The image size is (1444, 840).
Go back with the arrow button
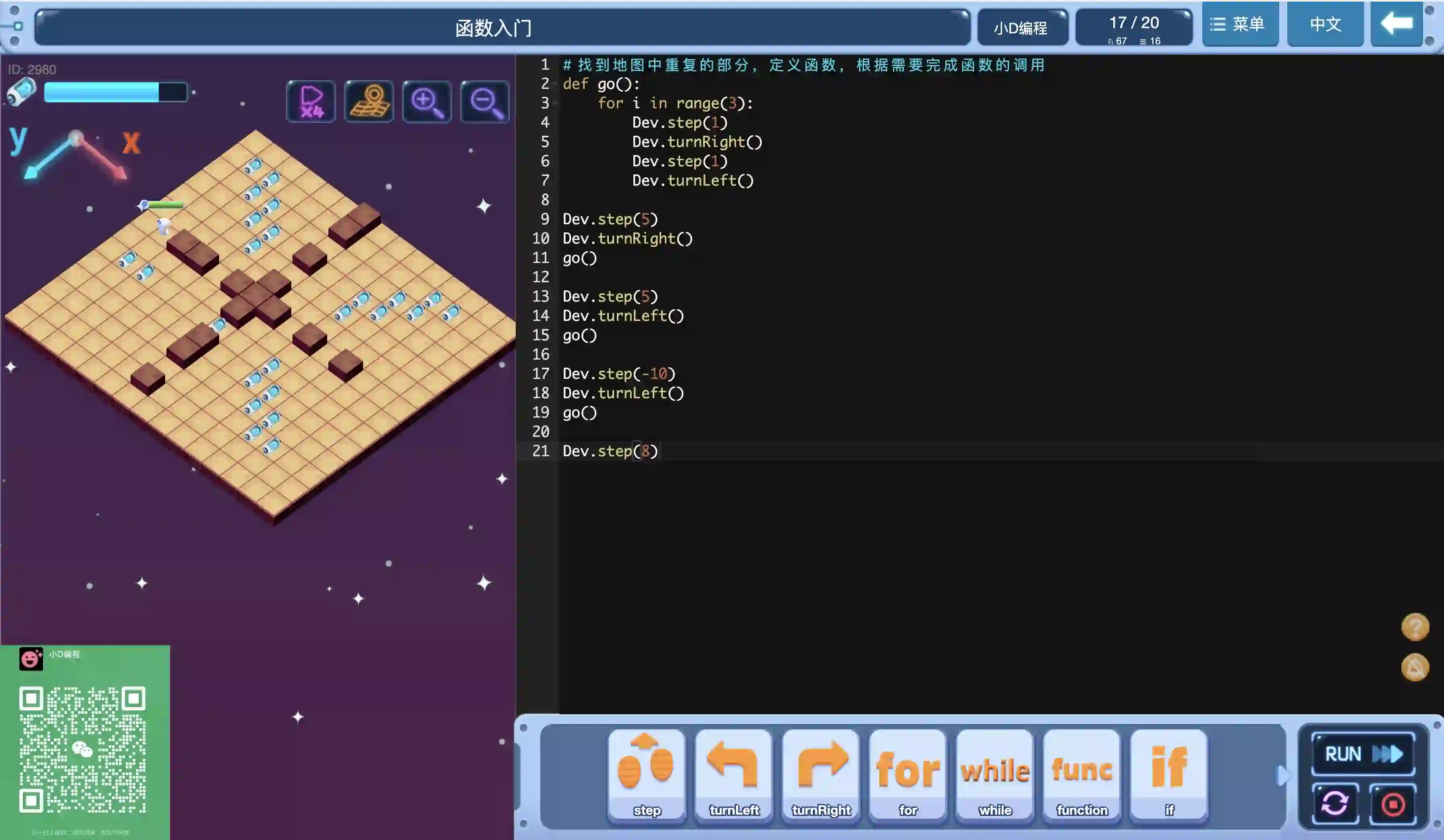pyautogui.click(x=1396, y=24)
